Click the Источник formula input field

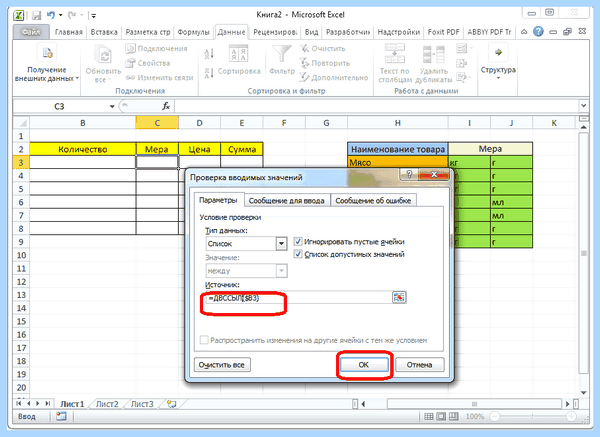[298, 298]
